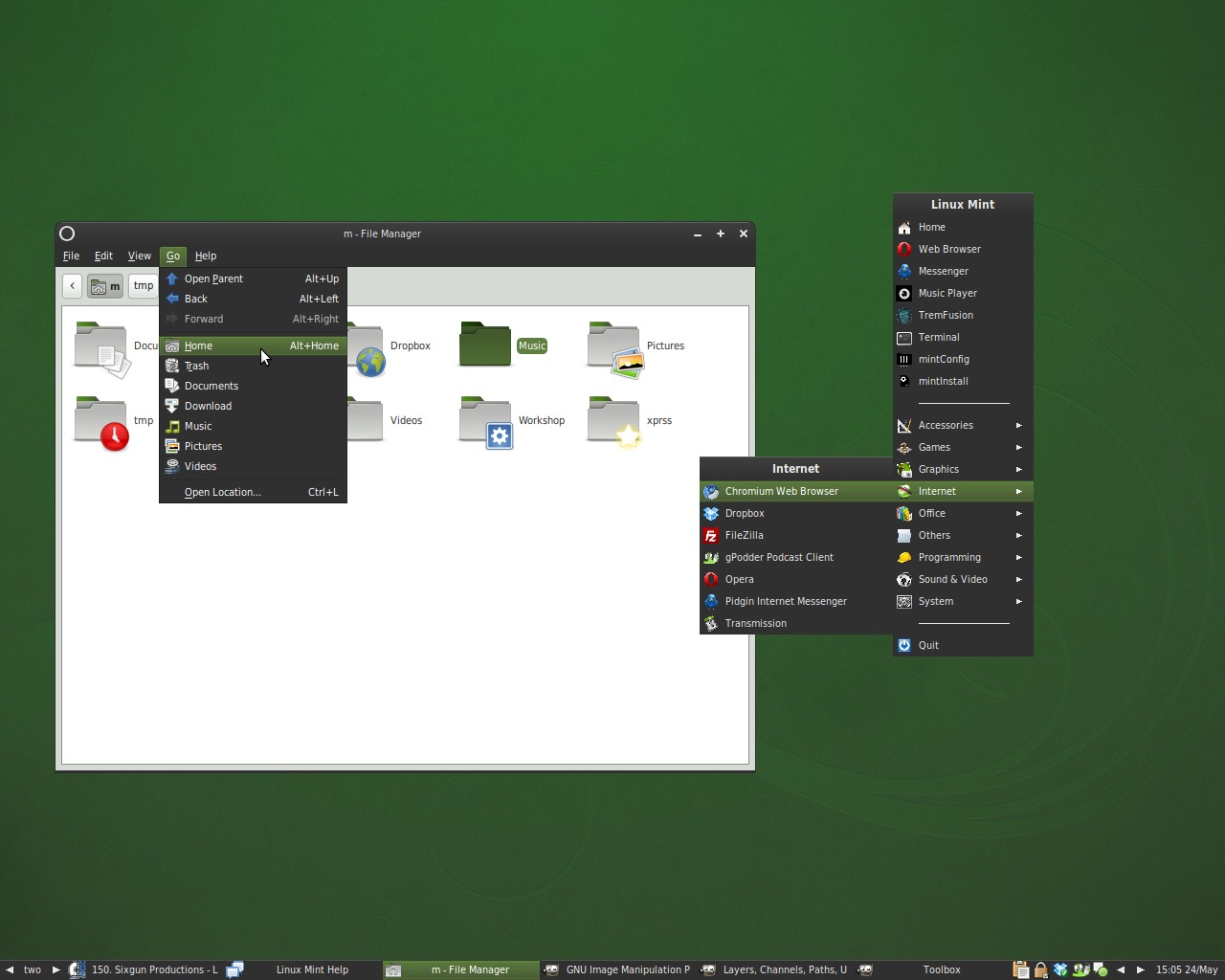Click the Pidgin chat status tray icon
1225x980 pixels.
pos(1101,969)
